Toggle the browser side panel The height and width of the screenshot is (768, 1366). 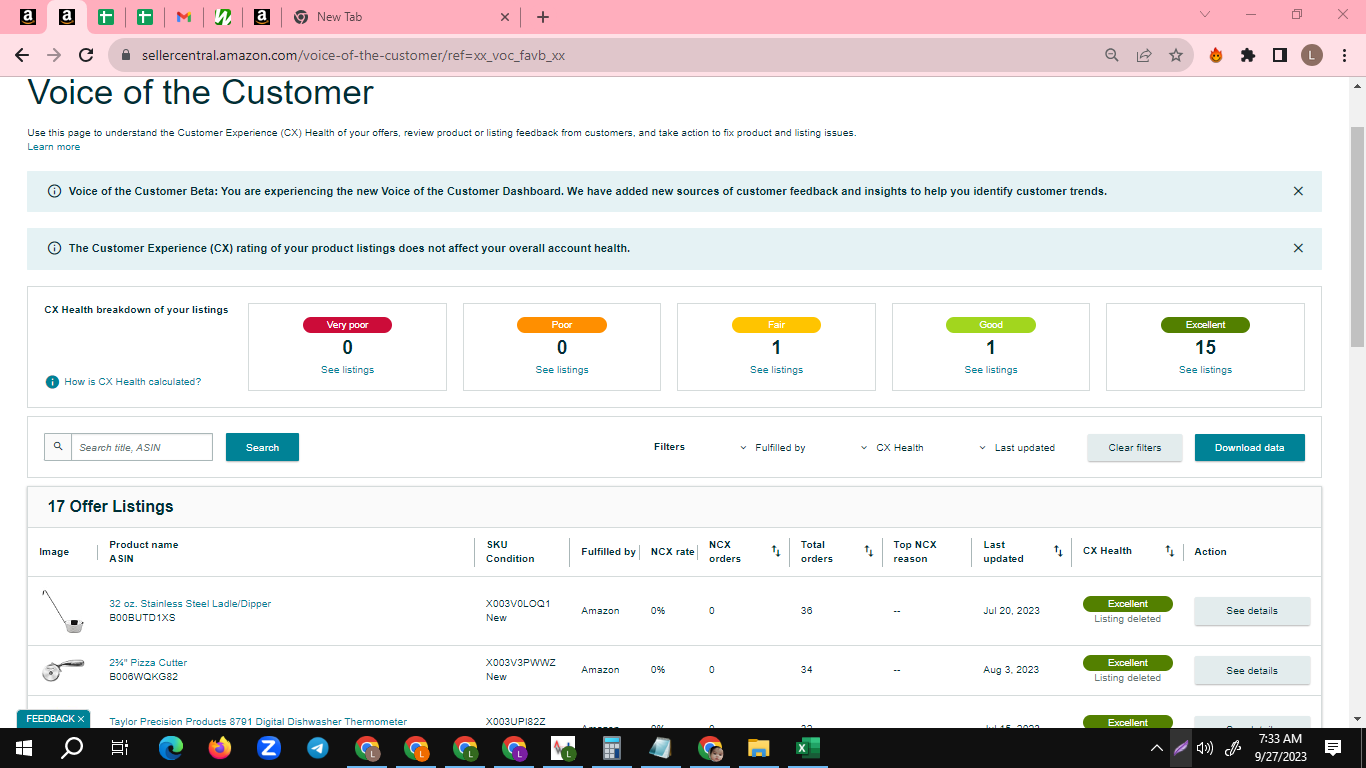(1280, 56)
